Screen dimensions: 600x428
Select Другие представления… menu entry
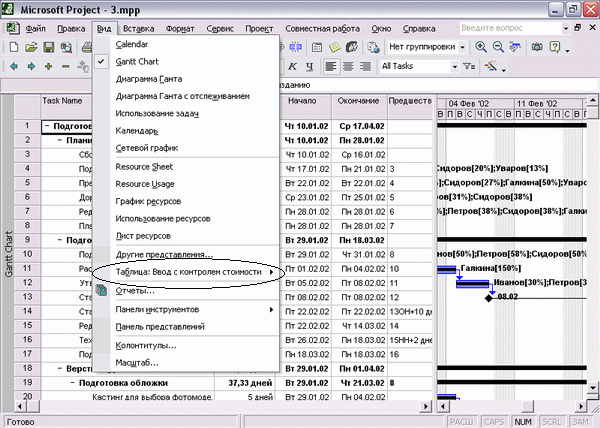point(164,254)
